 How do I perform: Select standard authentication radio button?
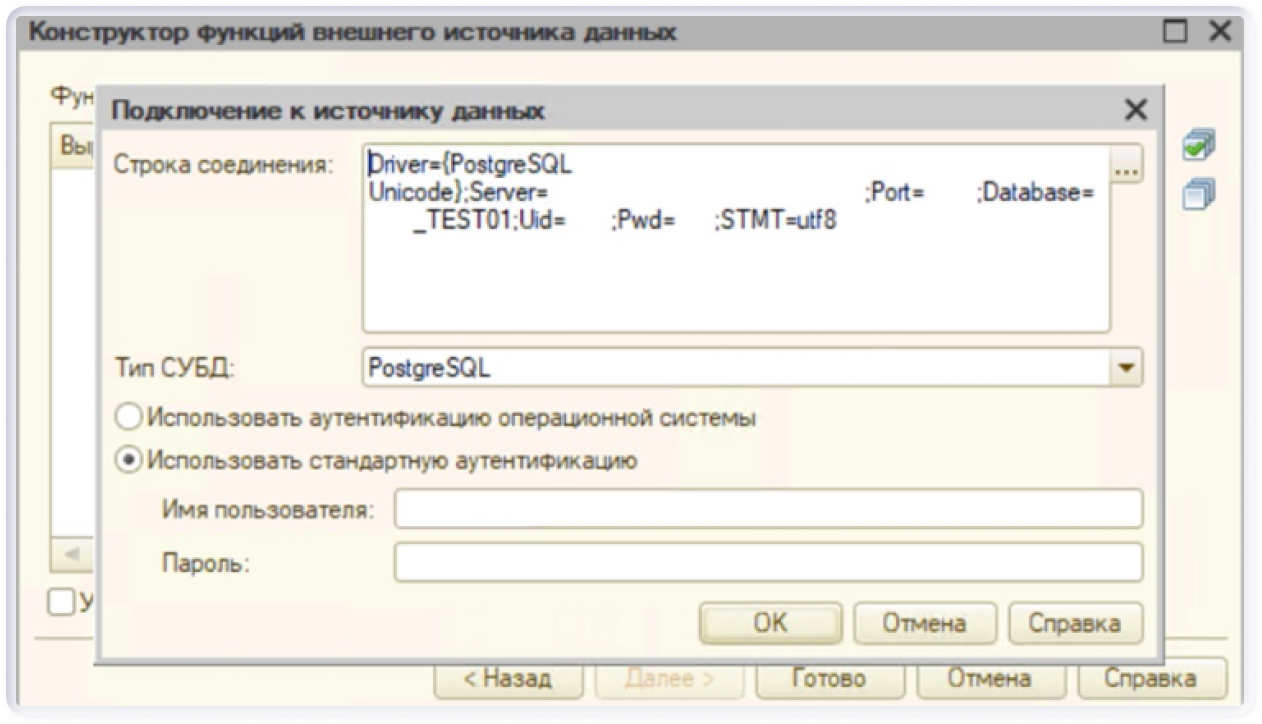point(129,460)
